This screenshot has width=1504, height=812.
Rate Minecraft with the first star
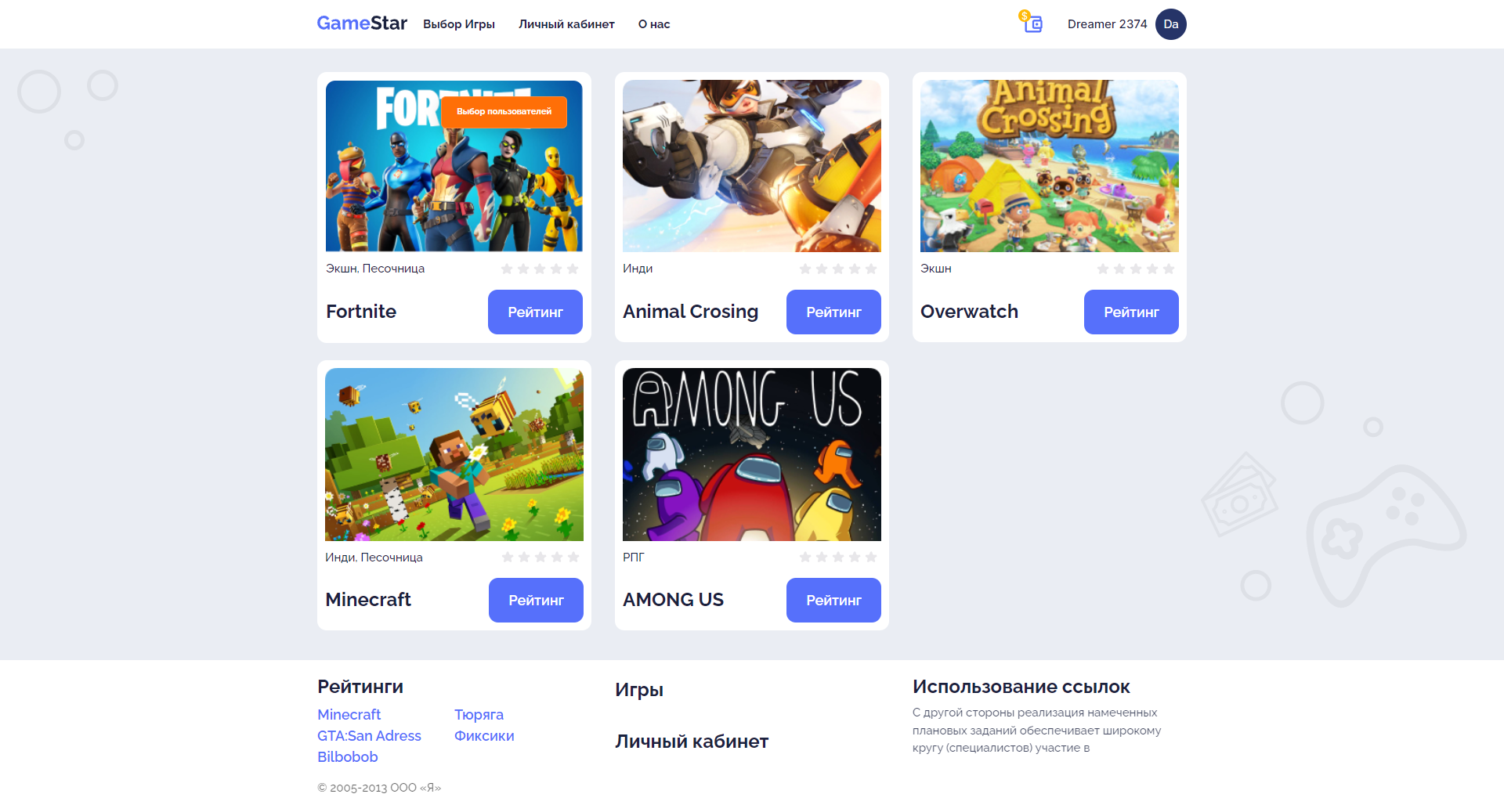click(508, 557)
